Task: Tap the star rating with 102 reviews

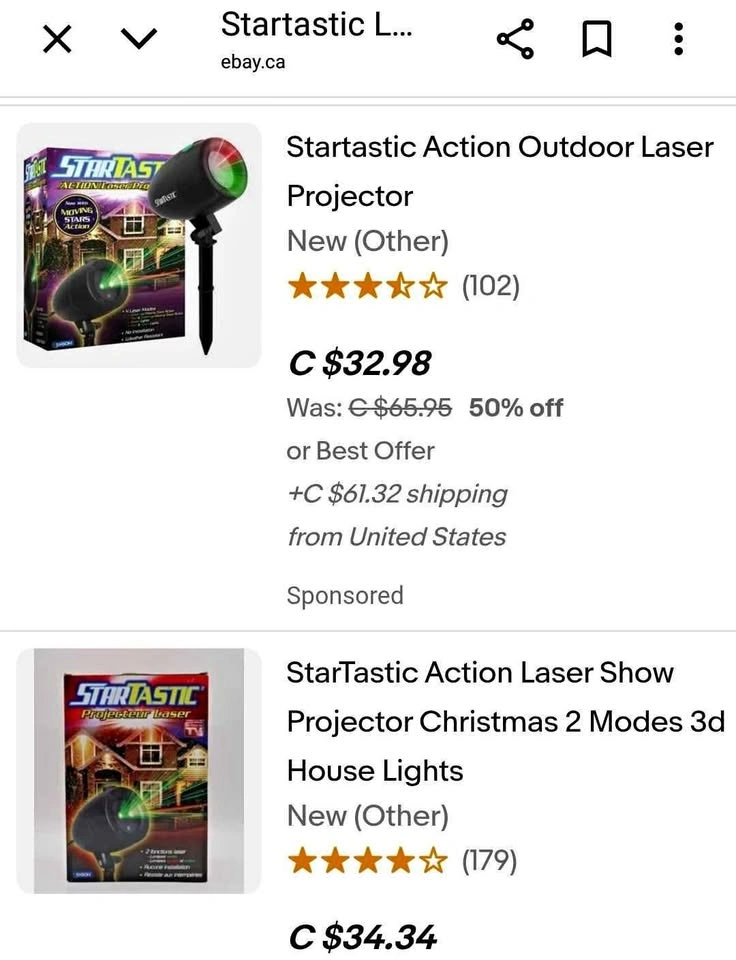Action: point(368,287)
